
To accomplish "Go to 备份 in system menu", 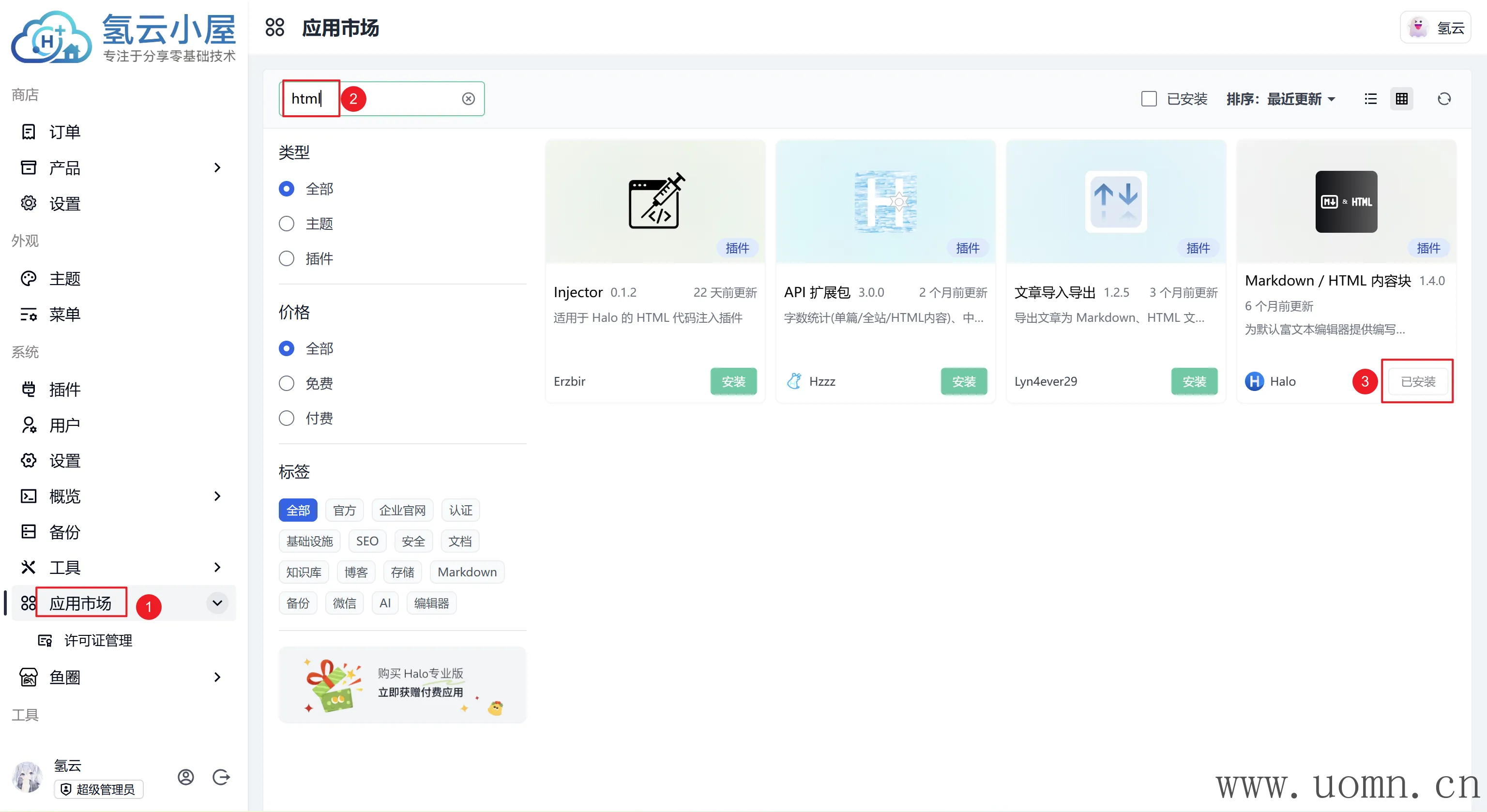I will pos(65,531).
